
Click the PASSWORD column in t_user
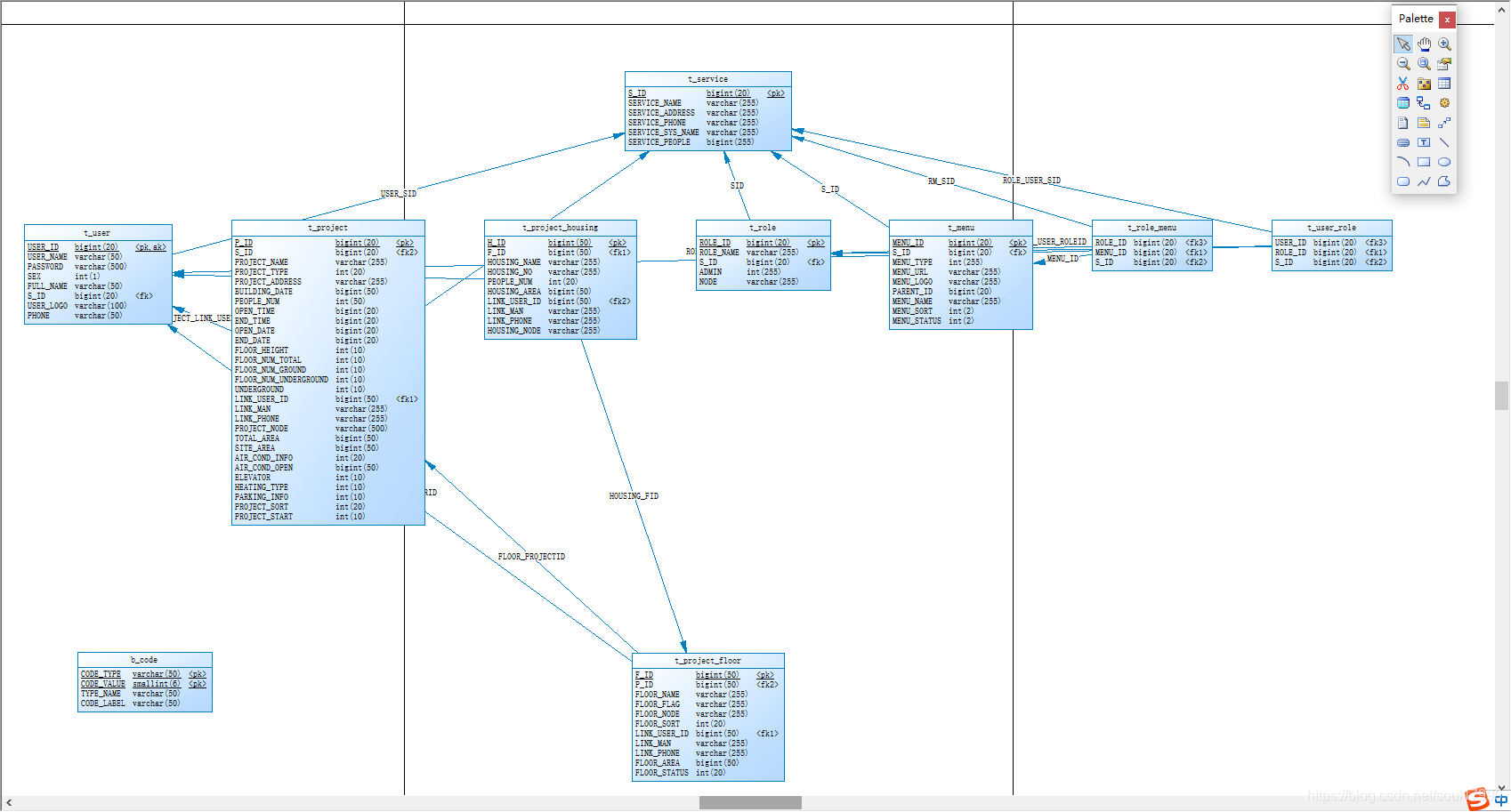(98, 267)
